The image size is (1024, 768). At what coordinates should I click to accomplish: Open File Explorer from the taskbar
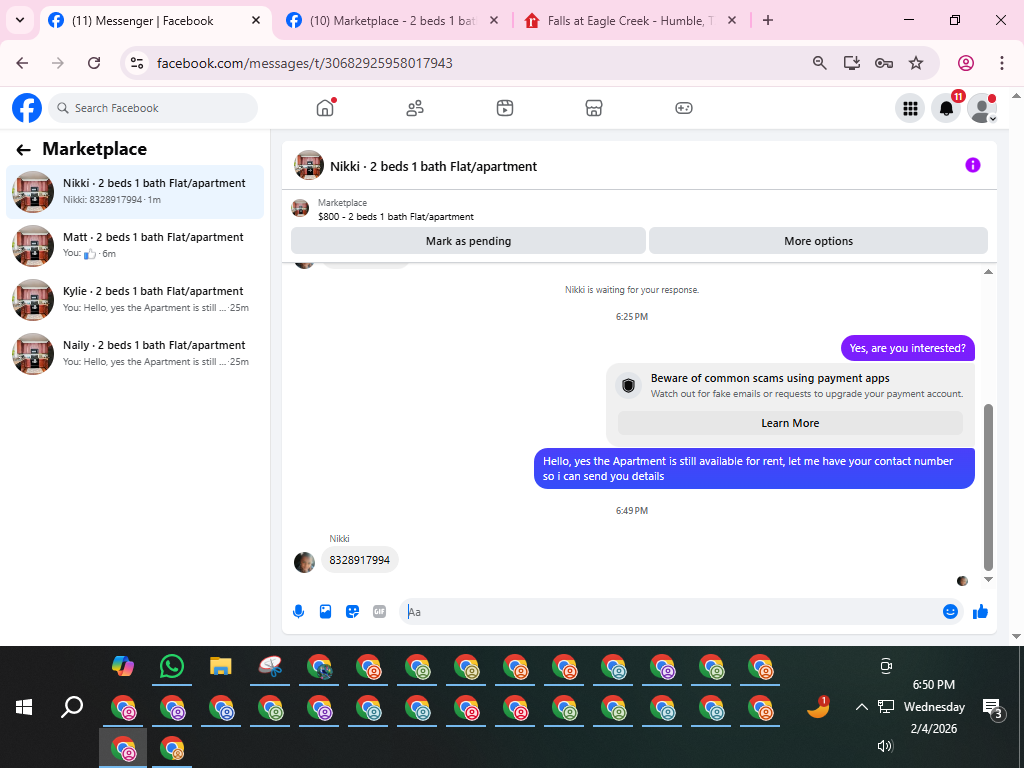tap(221, 667)
